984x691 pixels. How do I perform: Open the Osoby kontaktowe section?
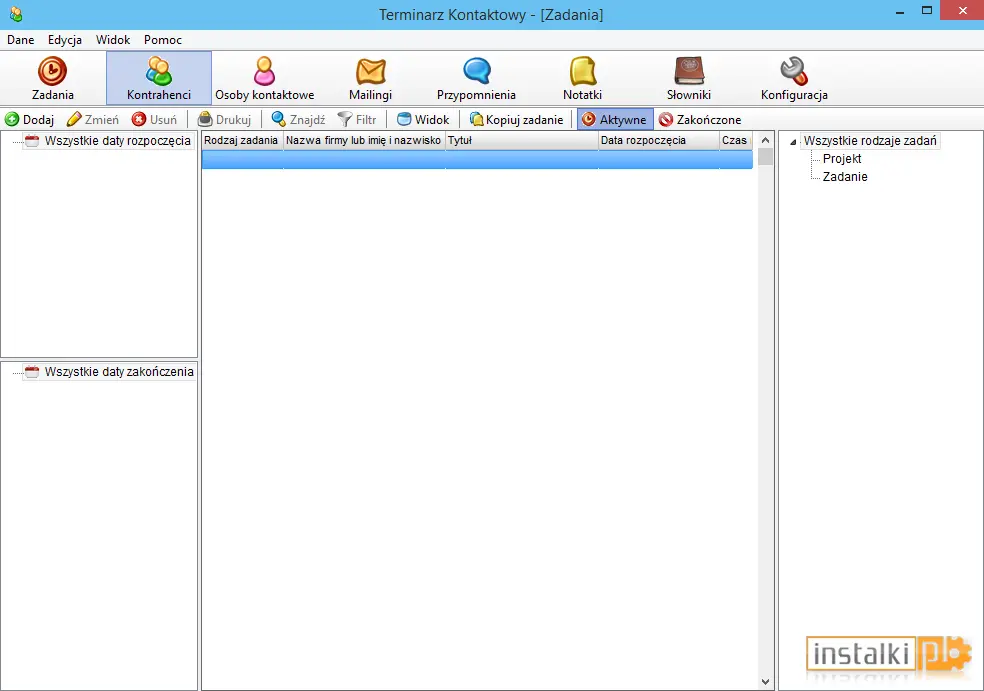(x=264, y=78)
